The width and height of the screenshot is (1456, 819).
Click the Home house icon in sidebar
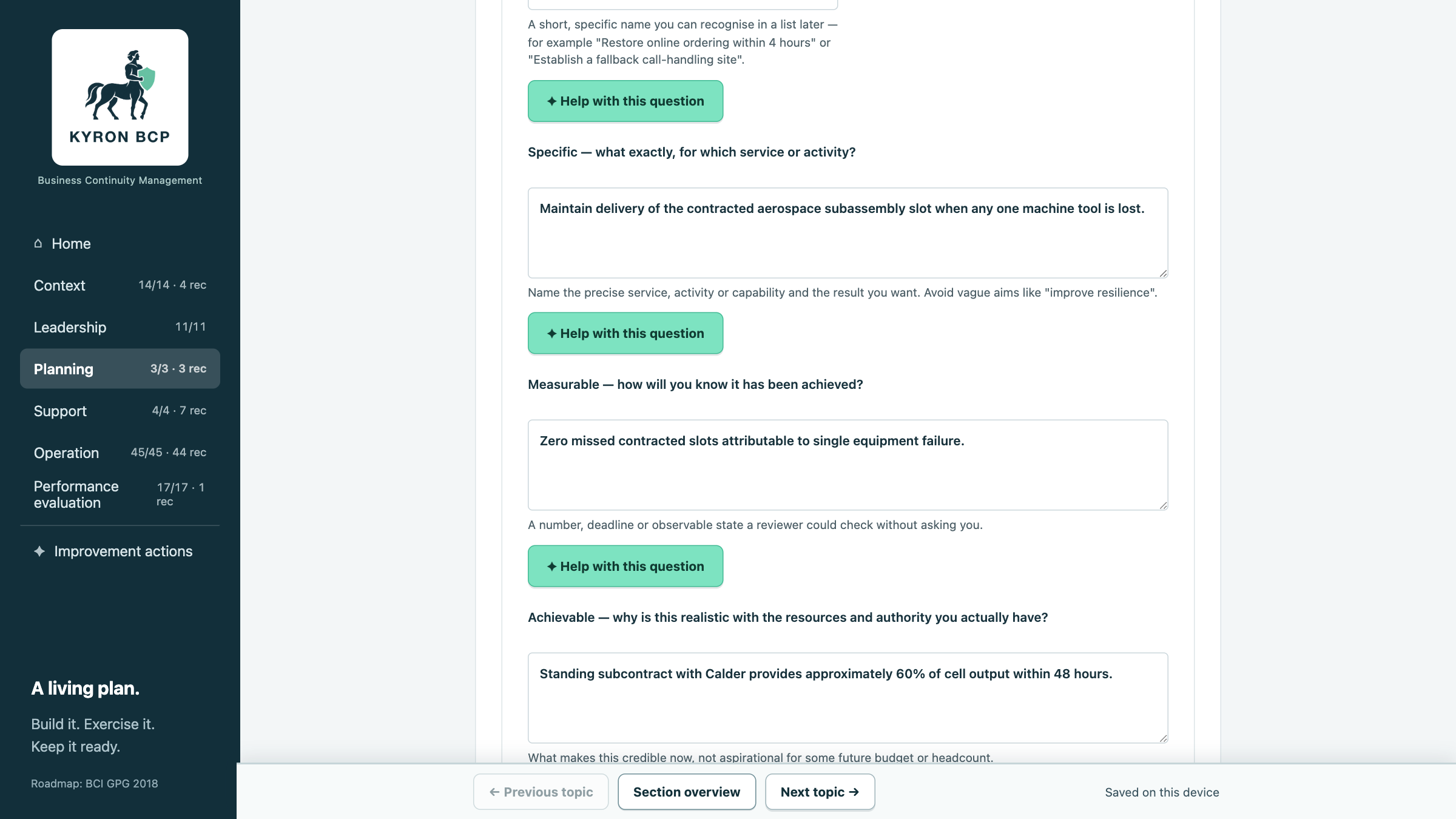(x=38, y=243)
